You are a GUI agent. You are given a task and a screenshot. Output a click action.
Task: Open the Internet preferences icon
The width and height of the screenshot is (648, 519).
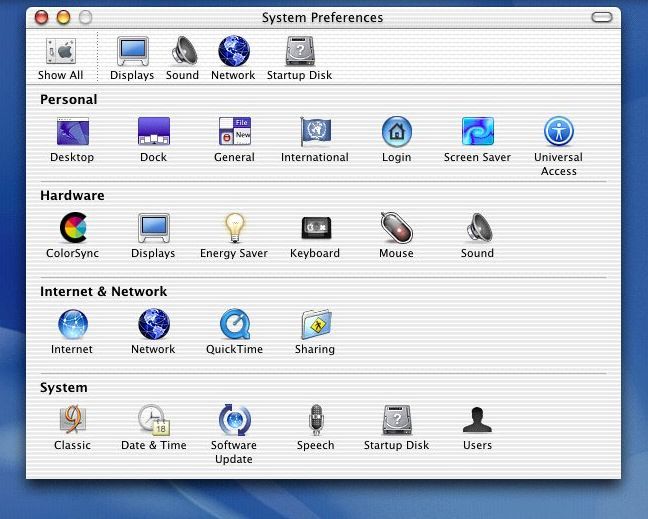click(x=73, y=324)
